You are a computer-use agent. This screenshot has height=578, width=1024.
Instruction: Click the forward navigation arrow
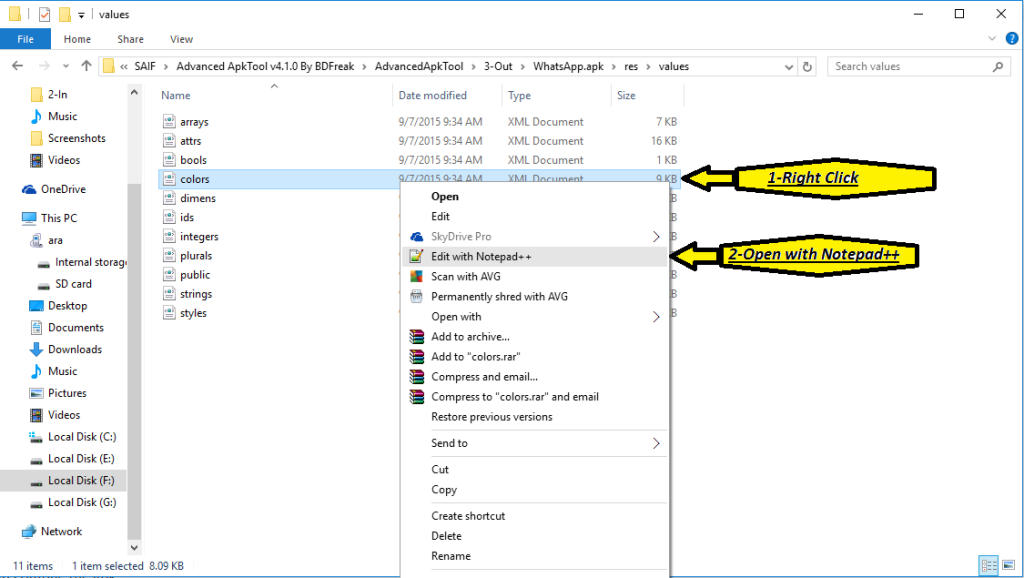pos(44,66)
